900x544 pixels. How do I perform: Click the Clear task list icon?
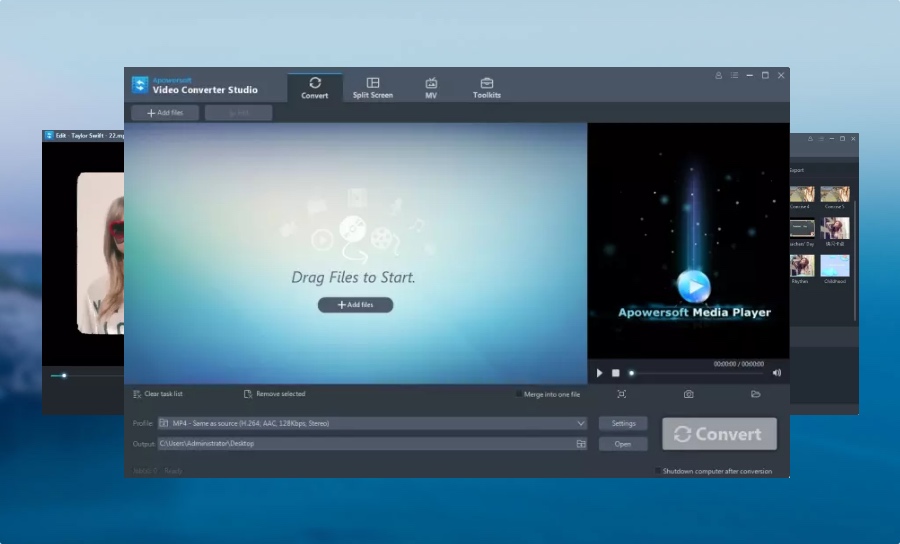point(137,394)
